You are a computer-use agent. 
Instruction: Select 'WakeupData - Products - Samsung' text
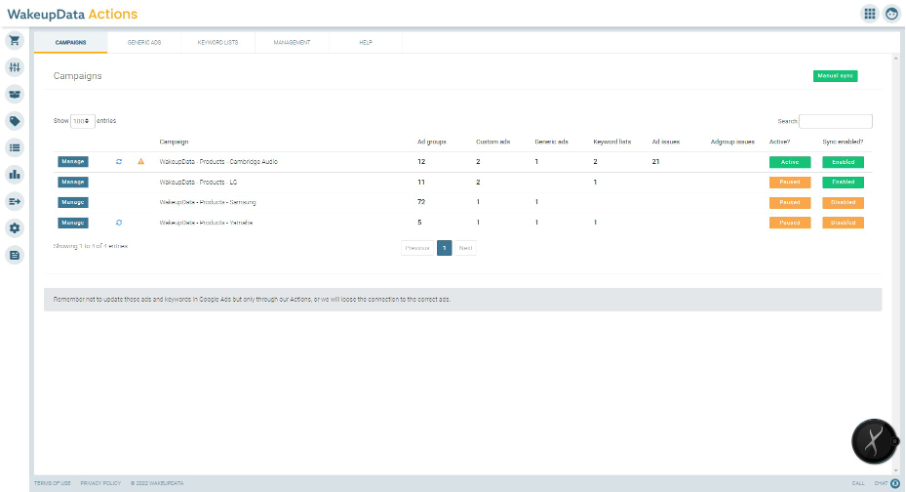[x=207, y=202]
